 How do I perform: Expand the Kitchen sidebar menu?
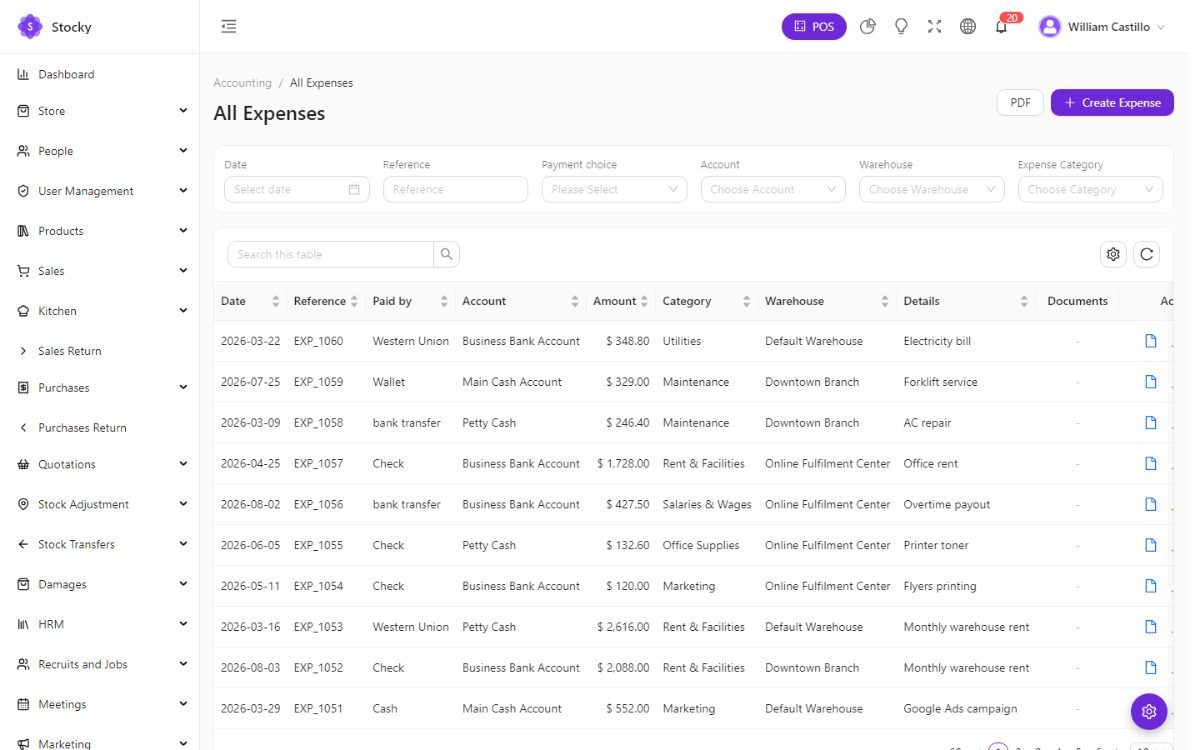pos(100,311)
